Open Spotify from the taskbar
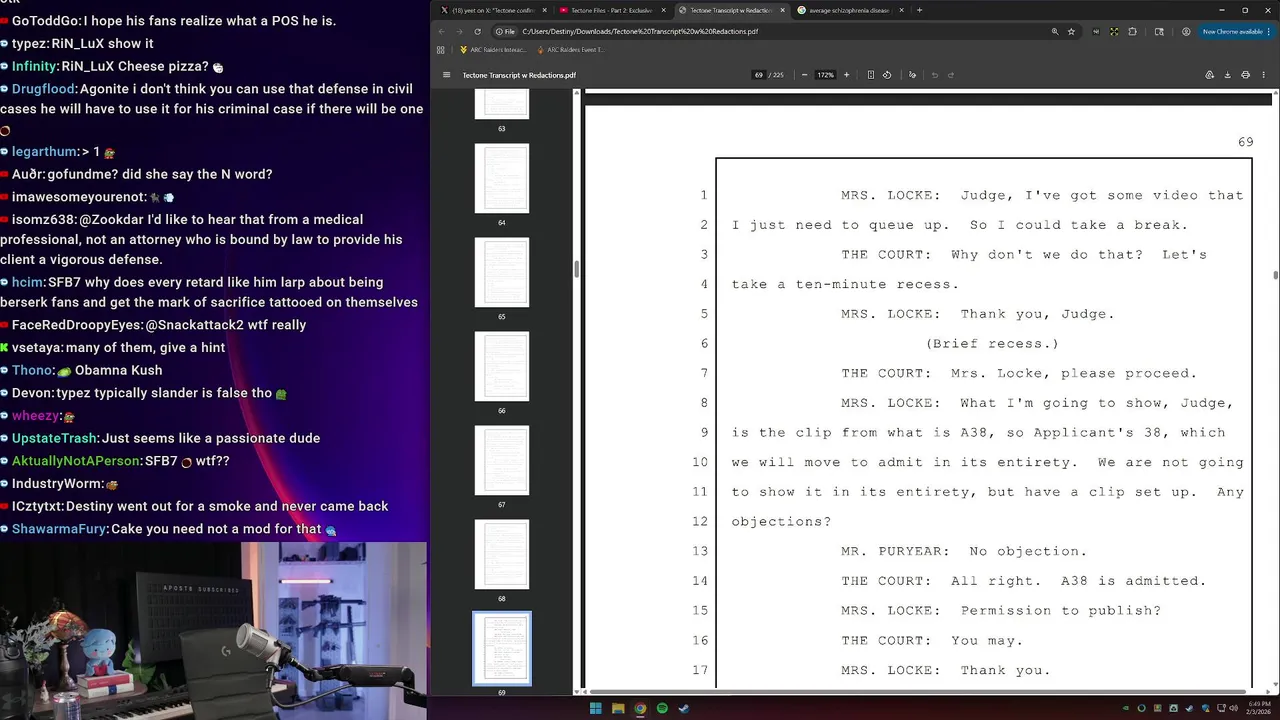Viewport: 1280px width, 720px height. [662, 708]
